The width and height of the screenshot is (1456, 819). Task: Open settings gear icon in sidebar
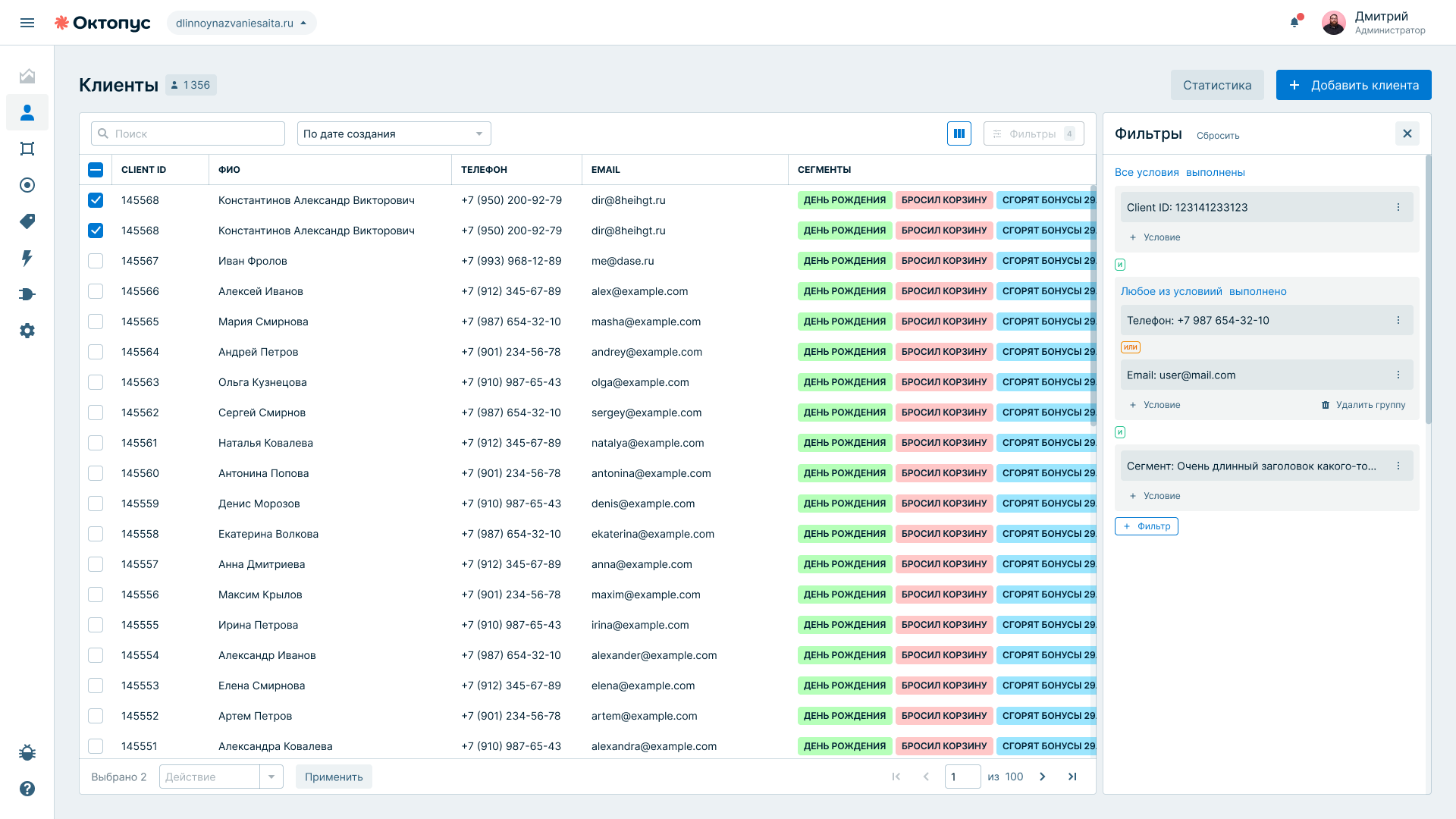pyautogui.click(x=27, y=331)
